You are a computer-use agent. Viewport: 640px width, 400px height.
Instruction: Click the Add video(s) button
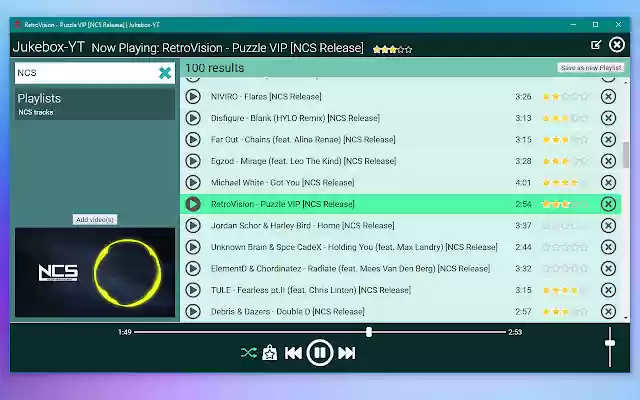click(95, 220)
